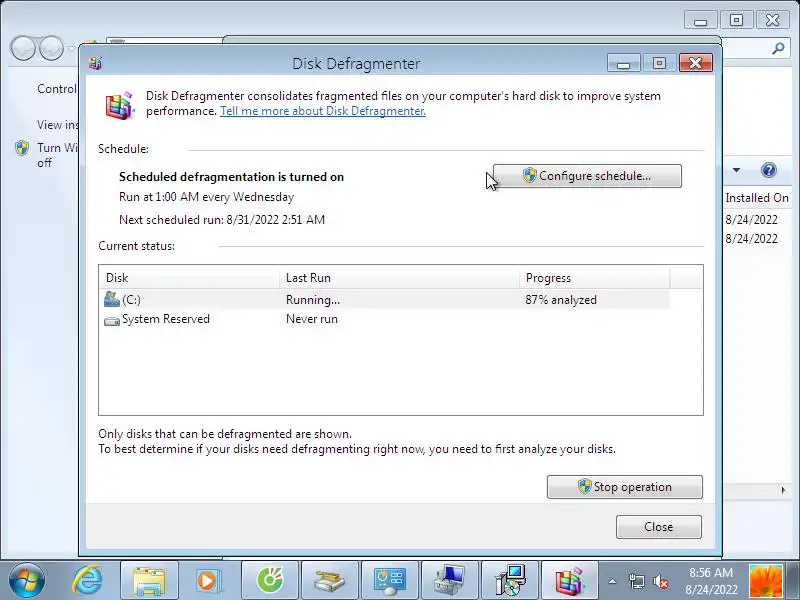Minimize the background Control Panel window

click(x=701, y=20)
